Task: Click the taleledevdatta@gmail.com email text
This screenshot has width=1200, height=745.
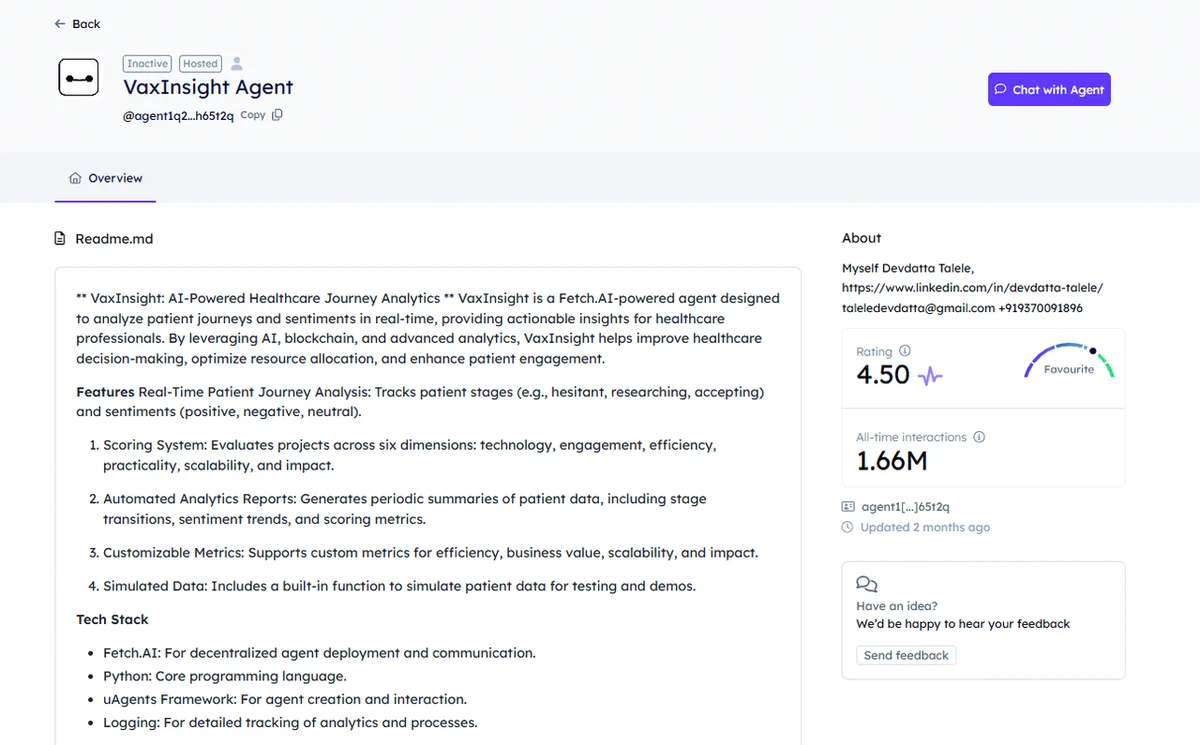Action: tap(918, 308)
